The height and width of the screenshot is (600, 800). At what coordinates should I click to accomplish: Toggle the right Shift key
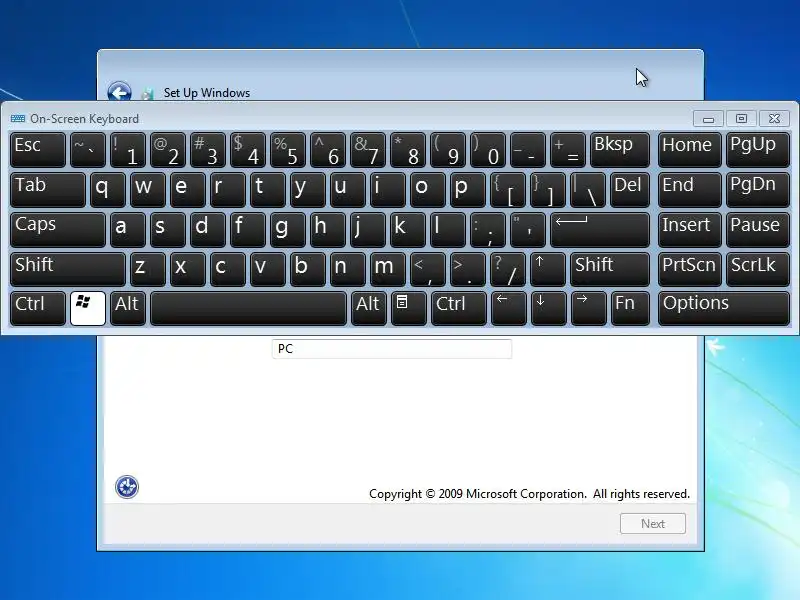[610, 269]
